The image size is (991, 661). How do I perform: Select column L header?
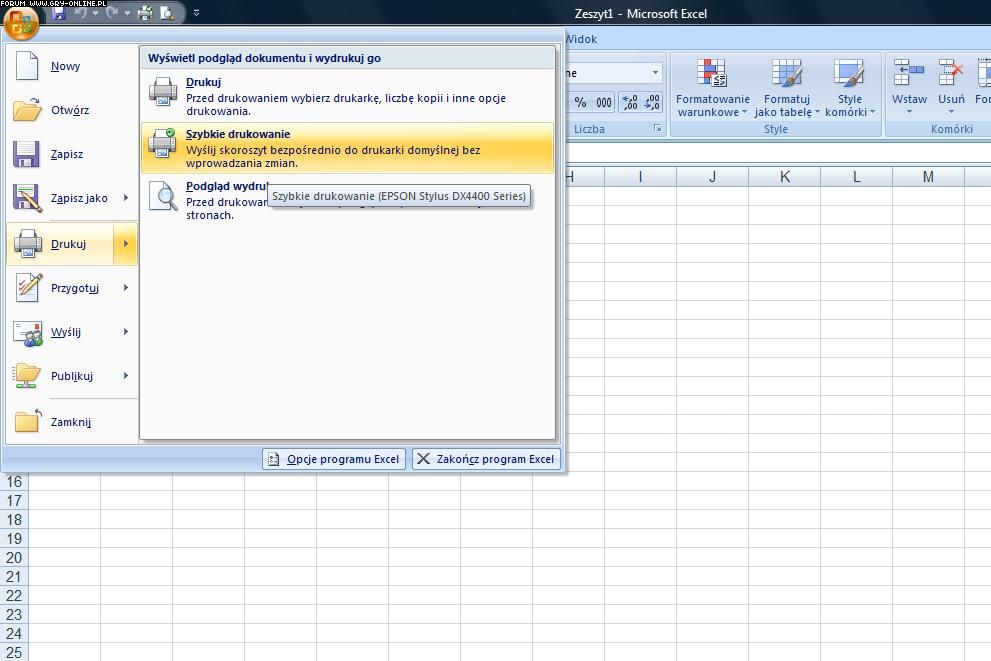(x=856, y=177)
